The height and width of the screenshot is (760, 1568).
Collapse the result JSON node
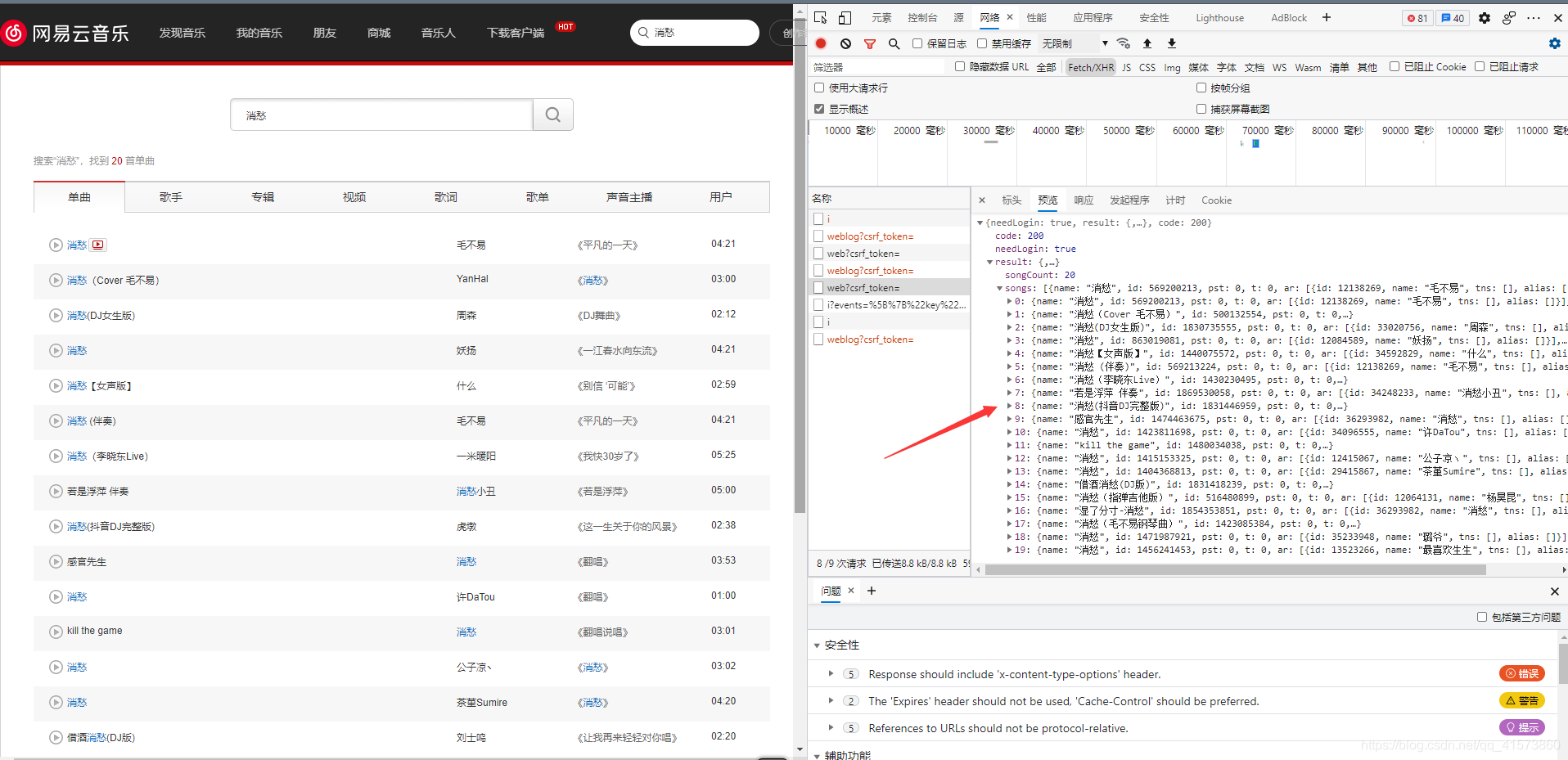click(x=989, y=262)
